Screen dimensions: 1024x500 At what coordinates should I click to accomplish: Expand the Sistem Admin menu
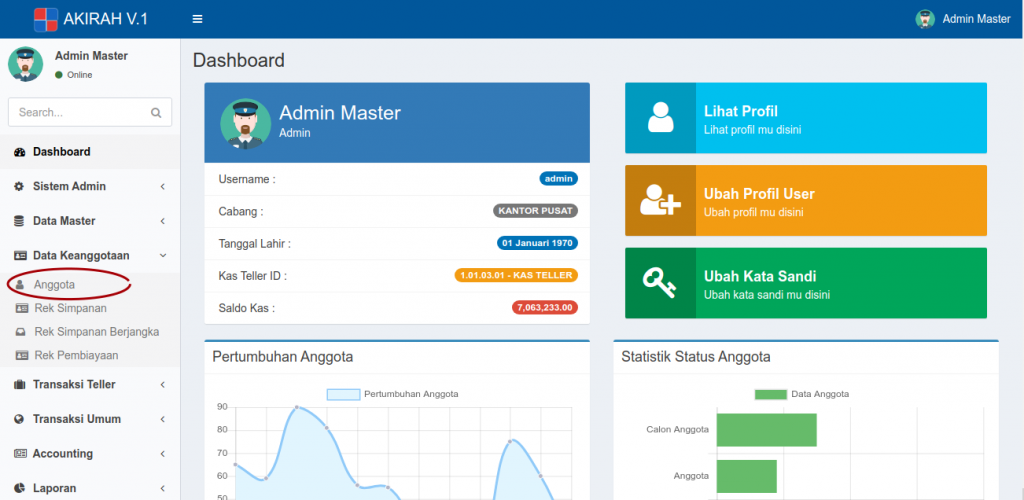(x=89, y=186)
